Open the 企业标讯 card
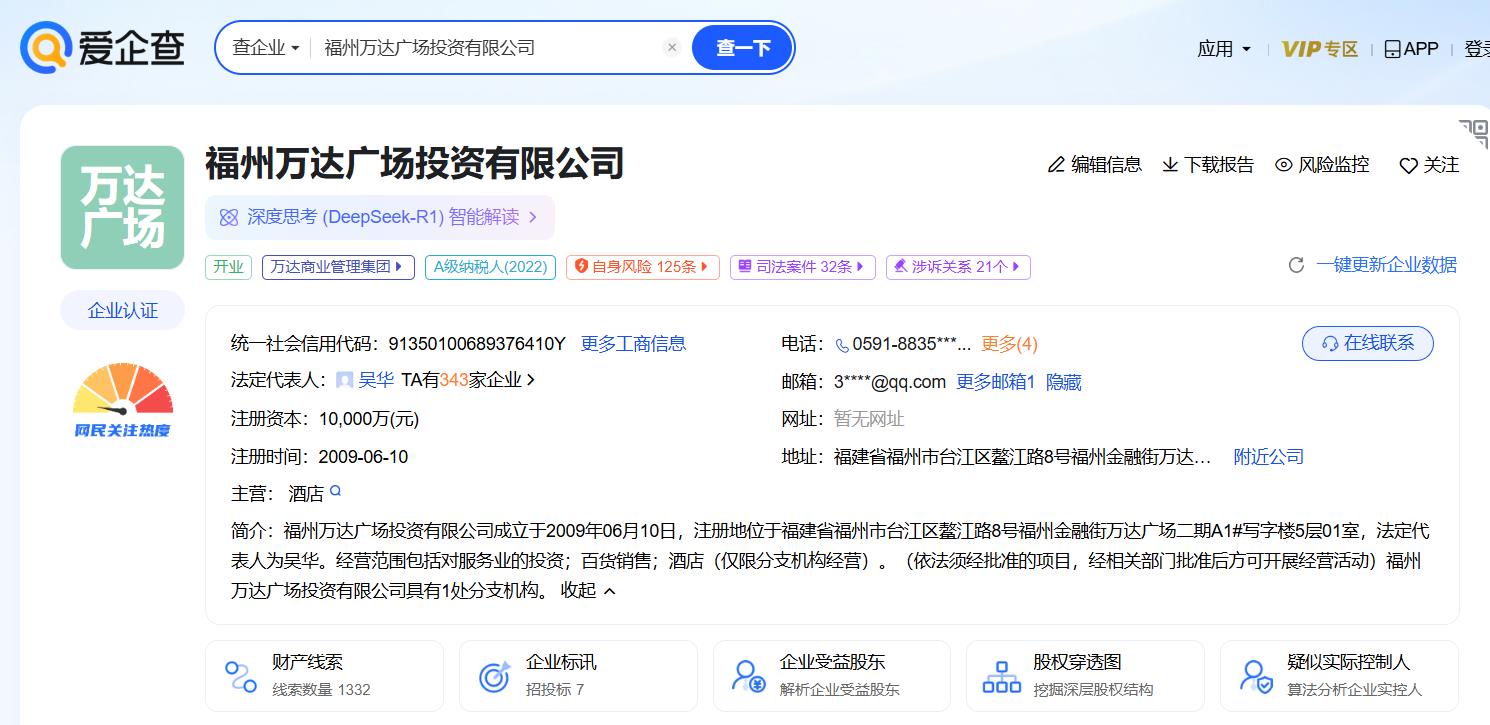The height and width of the screenshot is (725, 1490). [x=578, y=676]
